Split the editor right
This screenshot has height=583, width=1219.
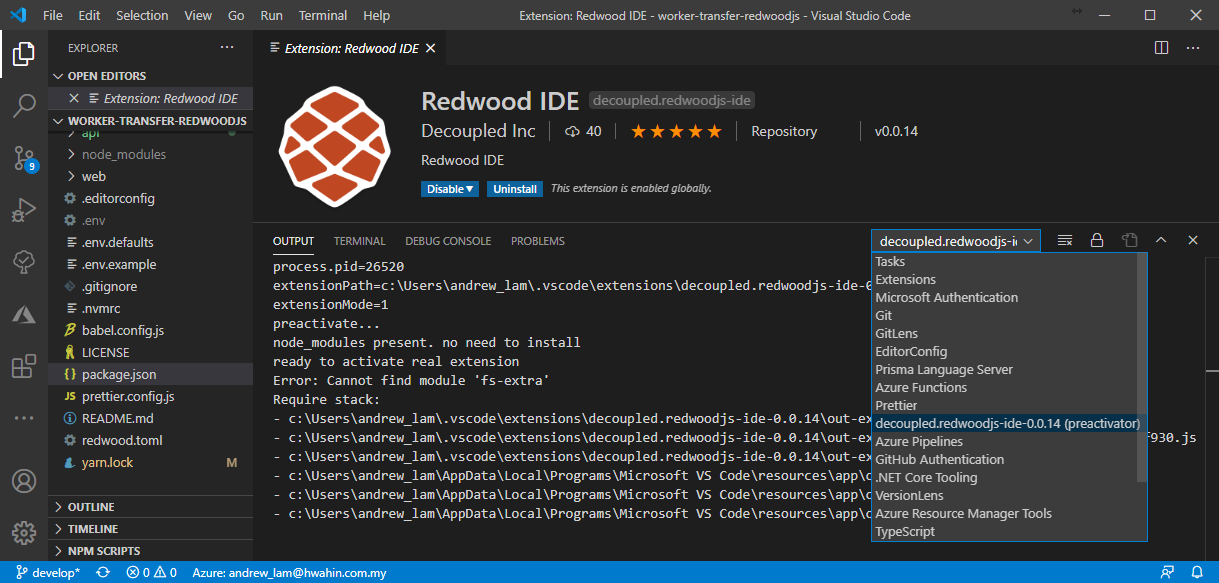coord(1161,48)
